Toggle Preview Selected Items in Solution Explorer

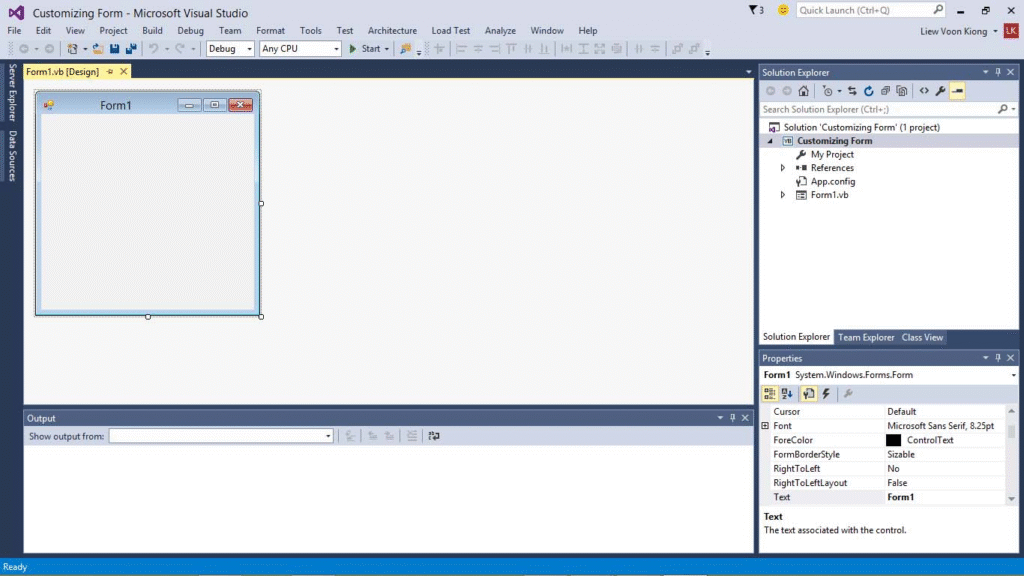click(957, 91)
